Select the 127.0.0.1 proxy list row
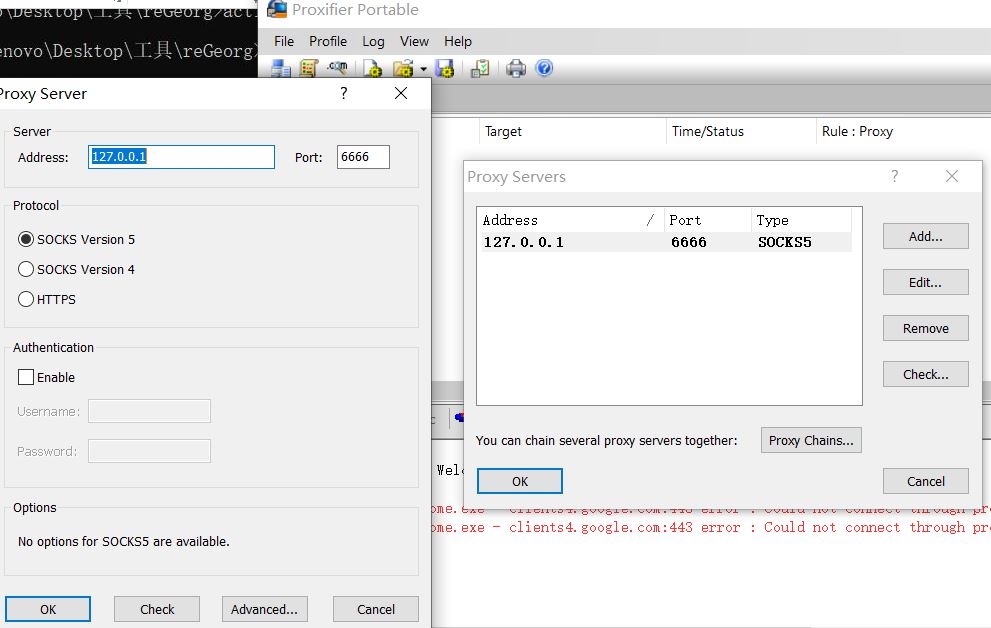Image resolution: width=991 pixels, height=628 pixels. pos(666,242)
